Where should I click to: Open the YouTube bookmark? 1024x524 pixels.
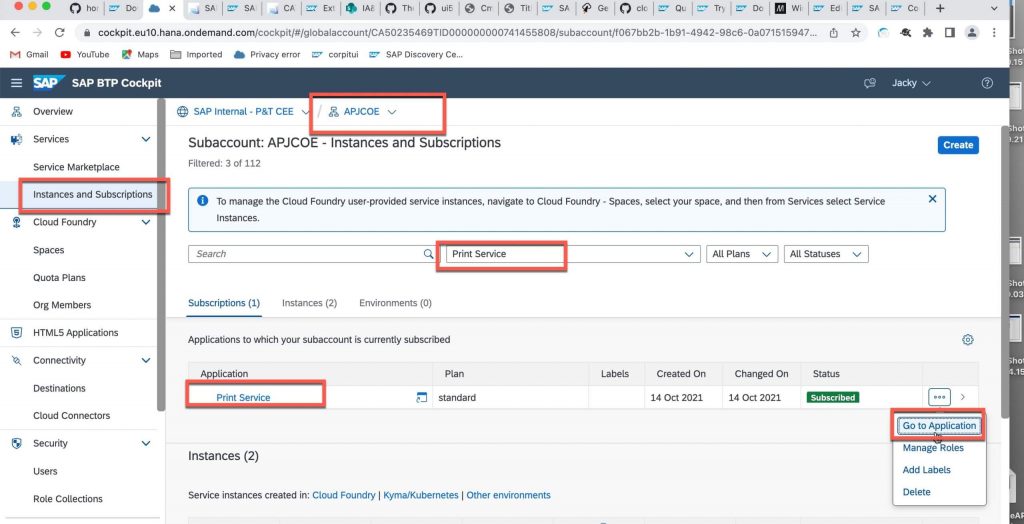(x=85, y=55)
